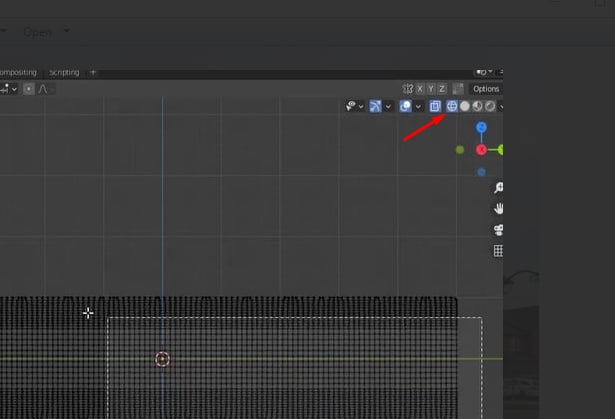Open the scene selector icon in top bar
Image resolution: width=615 pixels, height=419 pixels.
click(484, 72)
